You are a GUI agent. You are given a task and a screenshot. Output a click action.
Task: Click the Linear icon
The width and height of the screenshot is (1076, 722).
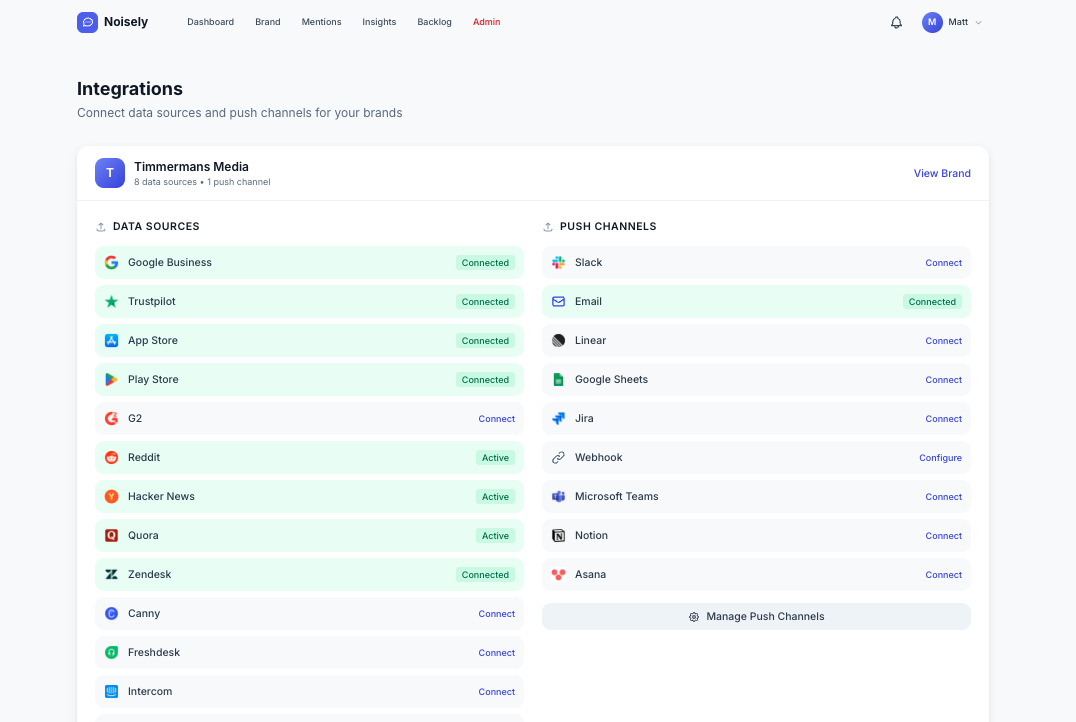[x=559, y=340]
